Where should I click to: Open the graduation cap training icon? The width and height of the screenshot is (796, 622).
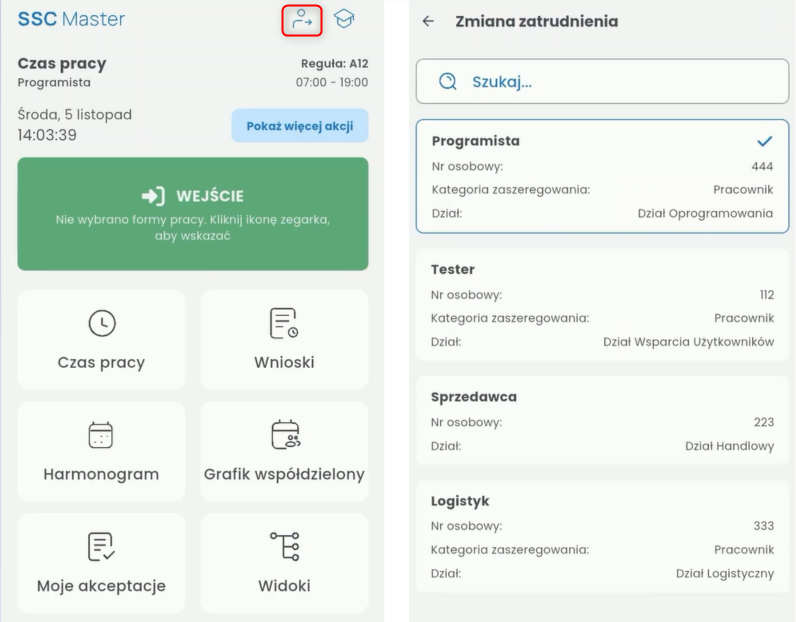[x=344, y=19]
